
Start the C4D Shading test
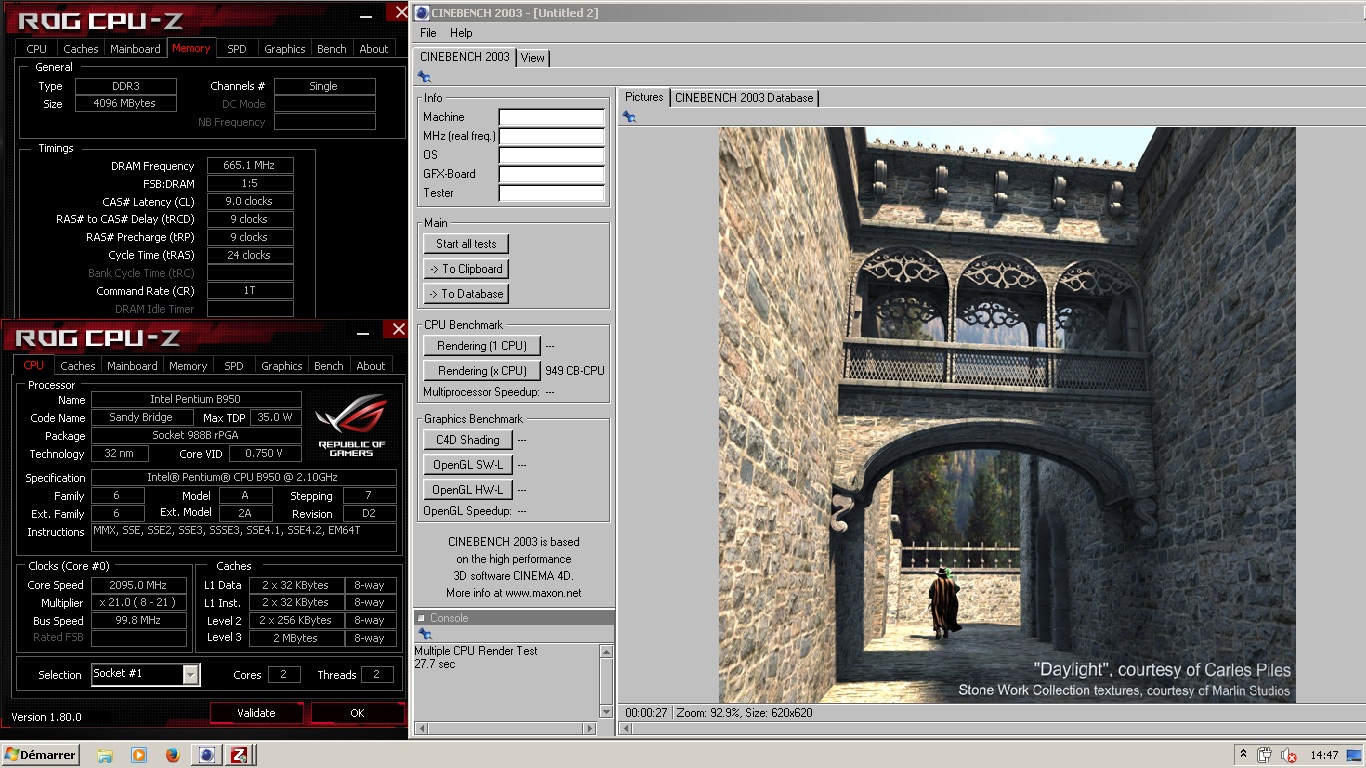point(468,440)
